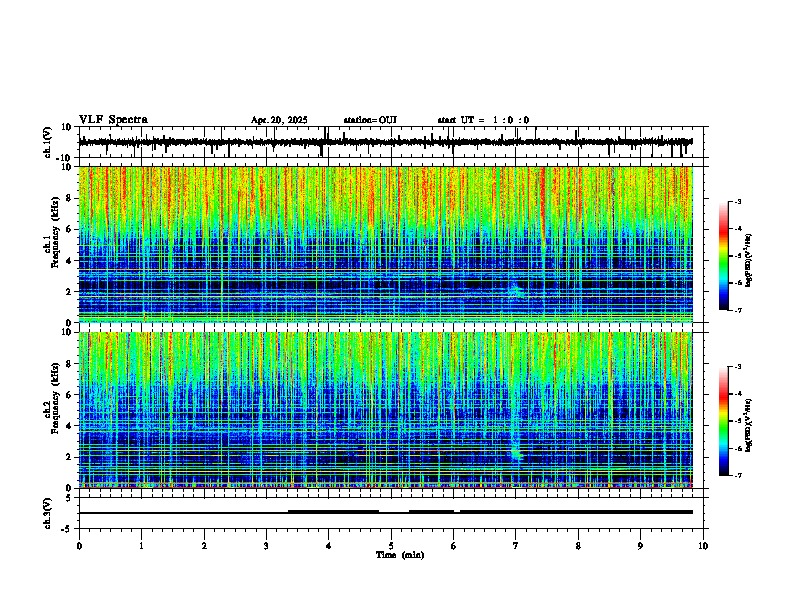This screenshot has height=612, width=792.
Task: Click the burst near 7 min in ch.1 spectrogram
Action: coord(516,291)
